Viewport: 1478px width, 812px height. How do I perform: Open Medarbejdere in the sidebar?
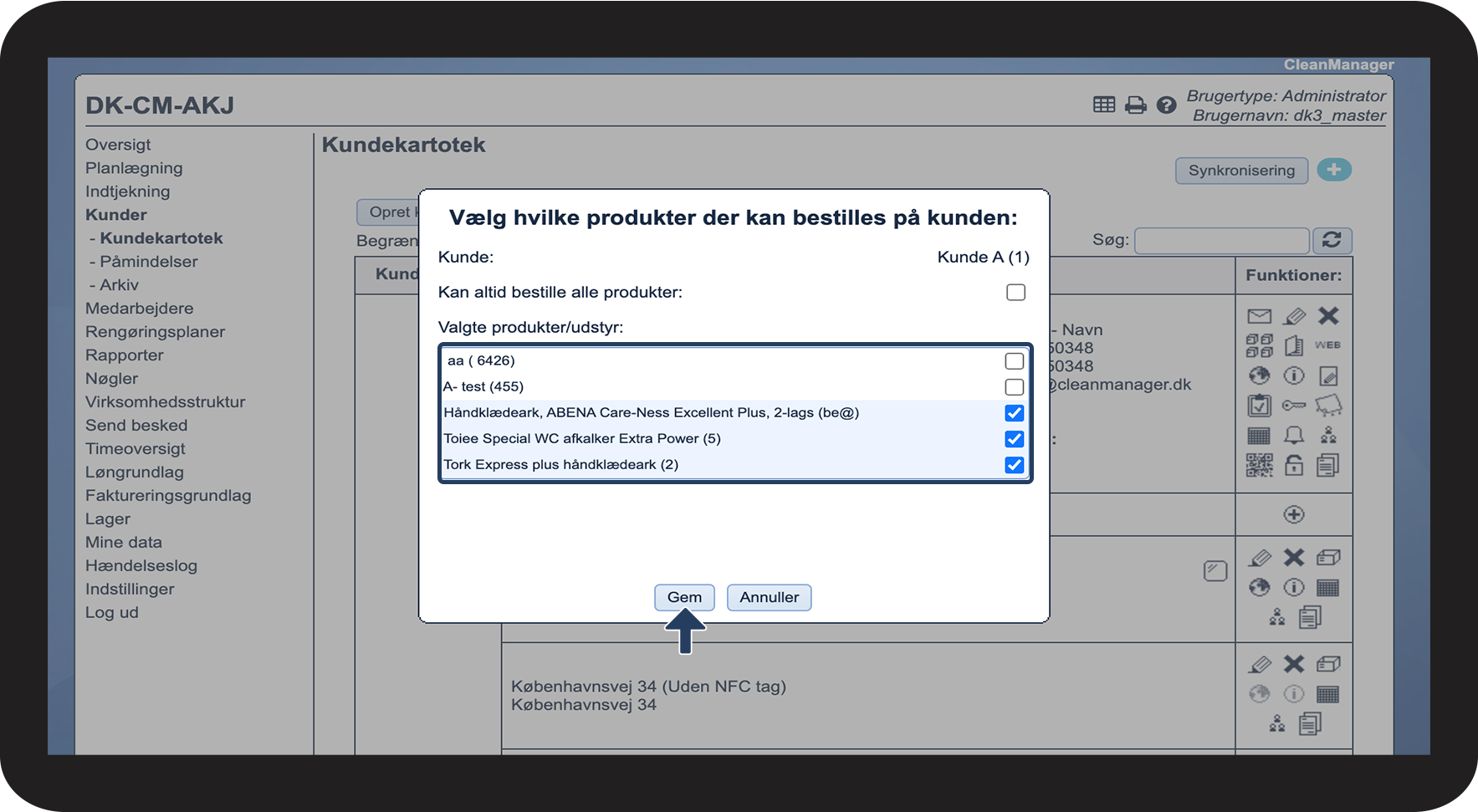pyautogui.click(x=139, y=309)
